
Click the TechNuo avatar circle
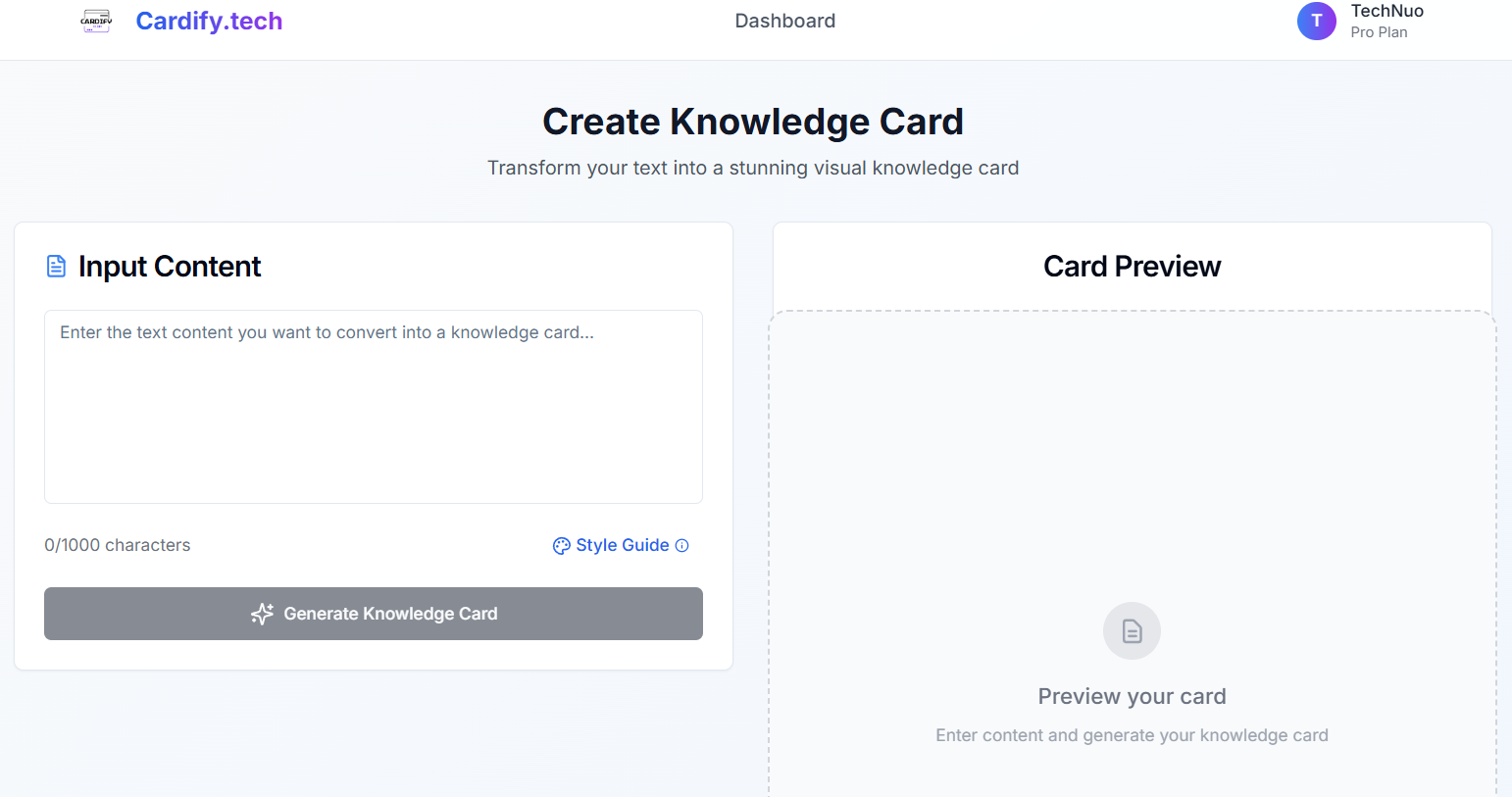coord(1317,21)
